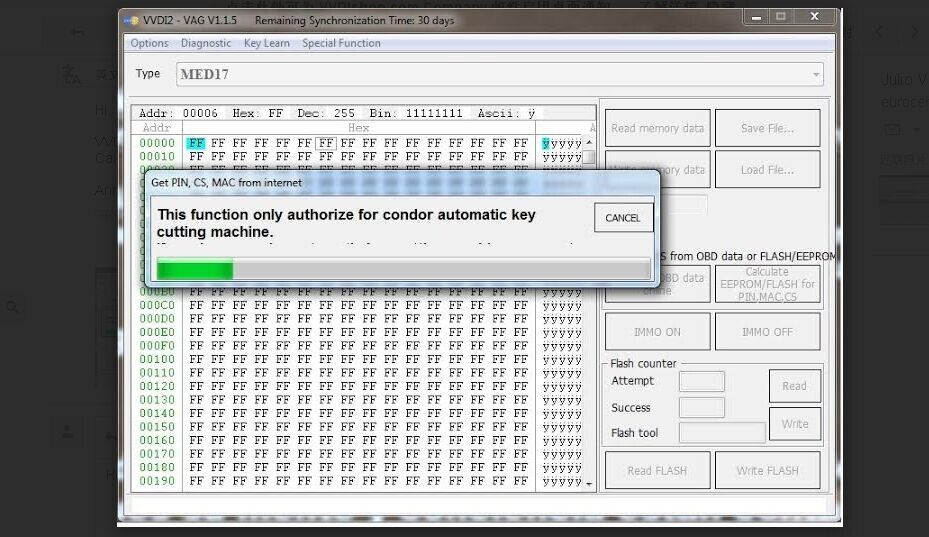Select address row 00010
This screenshot has height=537, width=929.
tap(157, 156)
